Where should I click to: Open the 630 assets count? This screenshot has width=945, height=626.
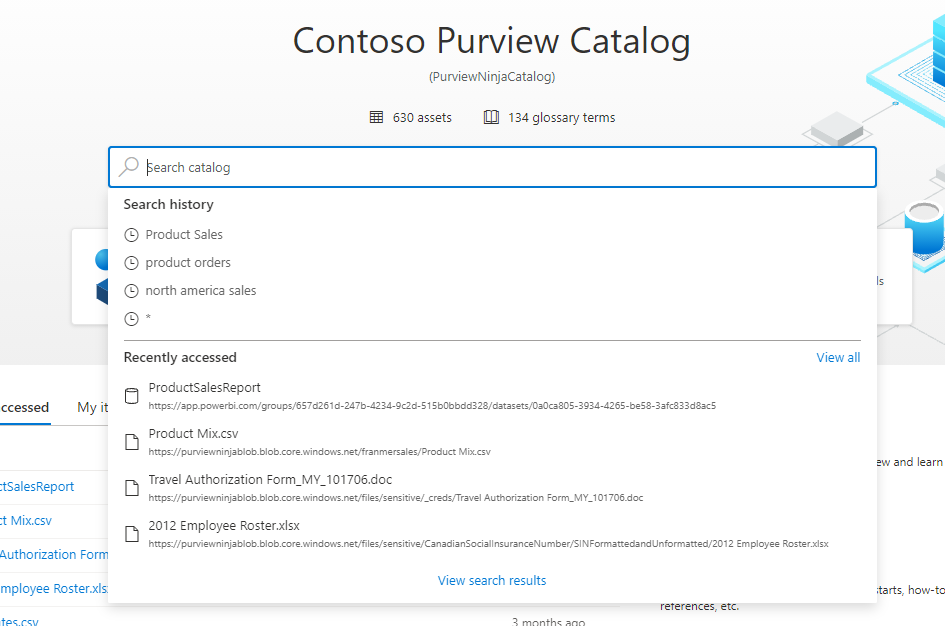coord(422,117)
